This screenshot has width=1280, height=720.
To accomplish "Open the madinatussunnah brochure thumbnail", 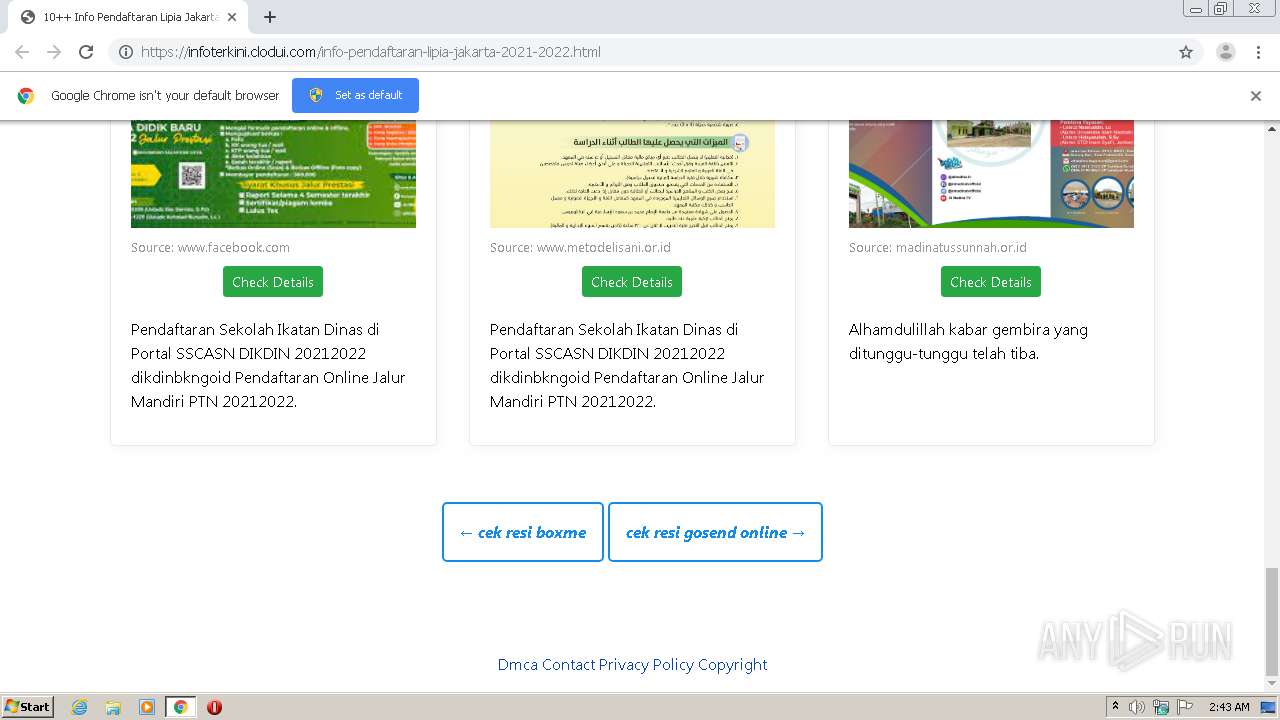I will tap(991, 174).
